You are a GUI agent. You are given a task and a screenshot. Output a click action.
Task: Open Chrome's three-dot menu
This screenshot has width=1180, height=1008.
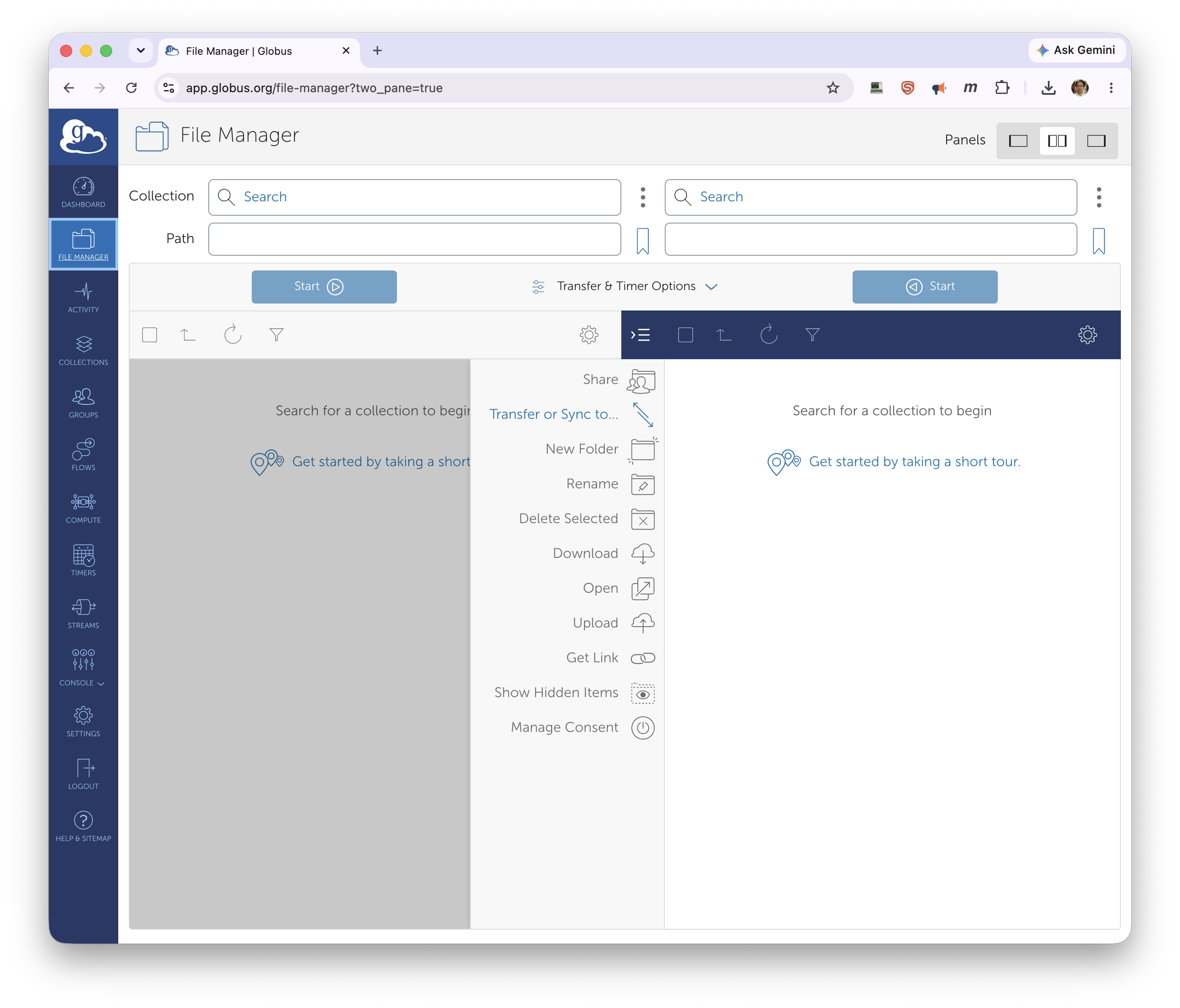pyautogui.click(x=1110, y=88)
